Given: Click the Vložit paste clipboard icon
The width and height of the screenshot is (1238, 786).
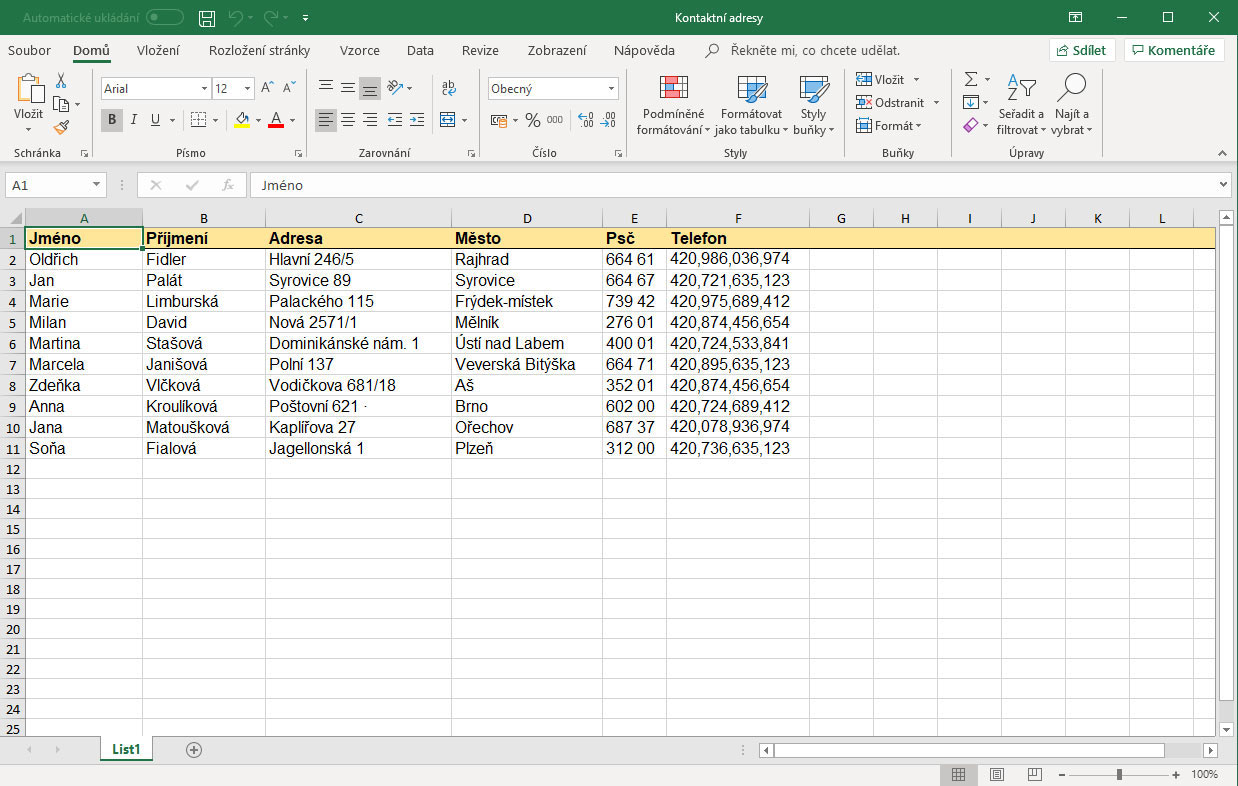Looking at the screenshot, I should [29, 88].
